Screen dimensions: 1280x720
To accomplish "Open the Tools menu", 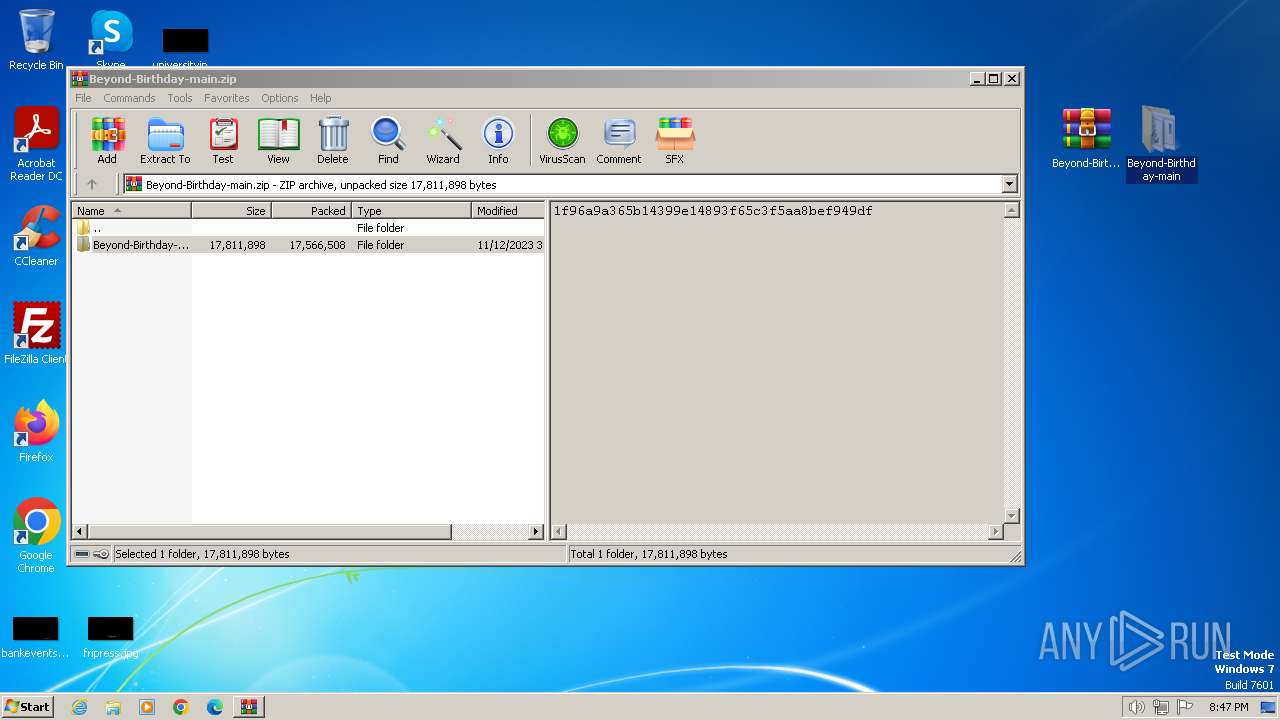I will [x=180, y=98].
